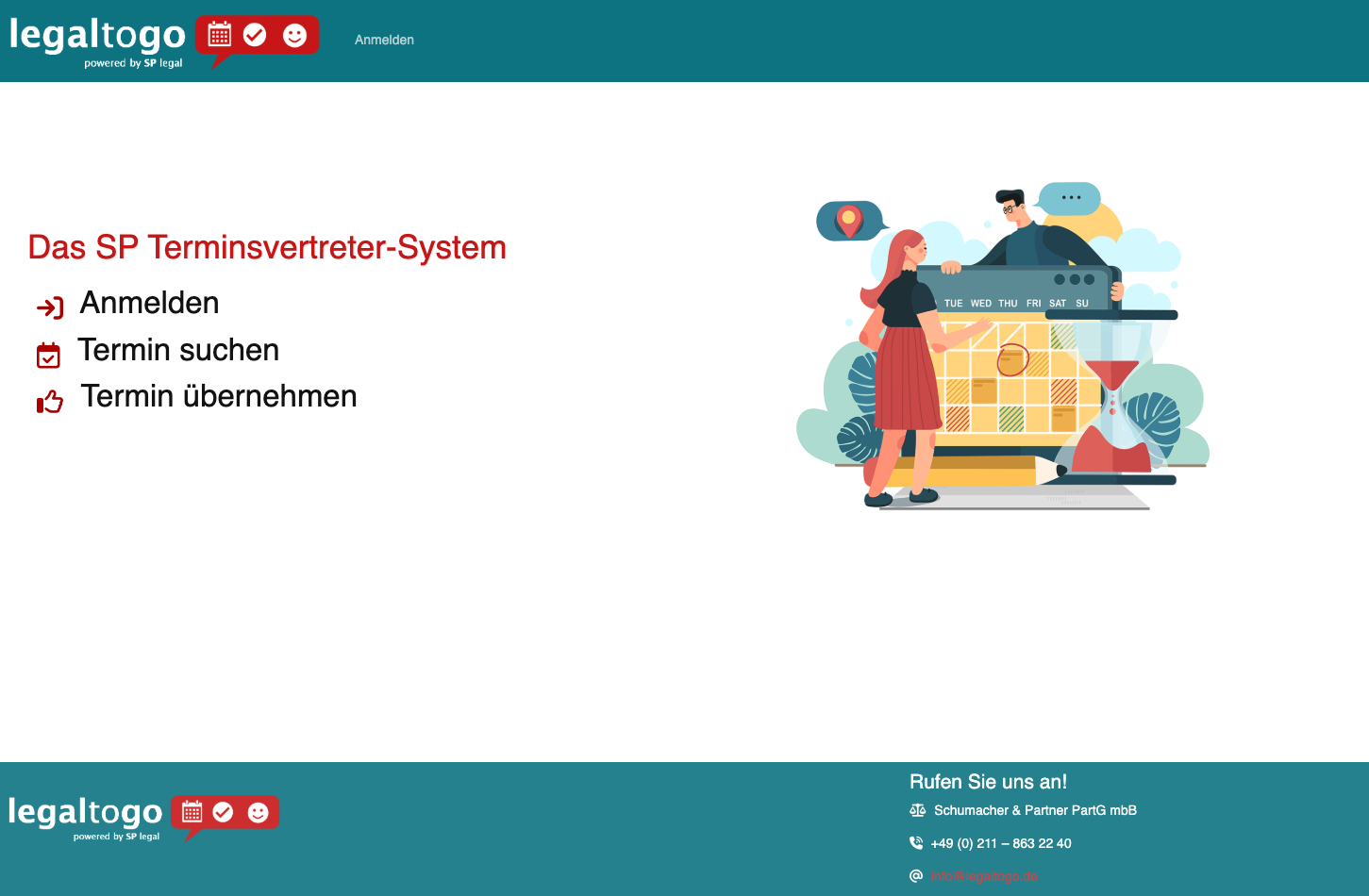Screen dimensions: 1369x896
Task: Click the phone receiver icon in the footer
Action: pos(915,842)
